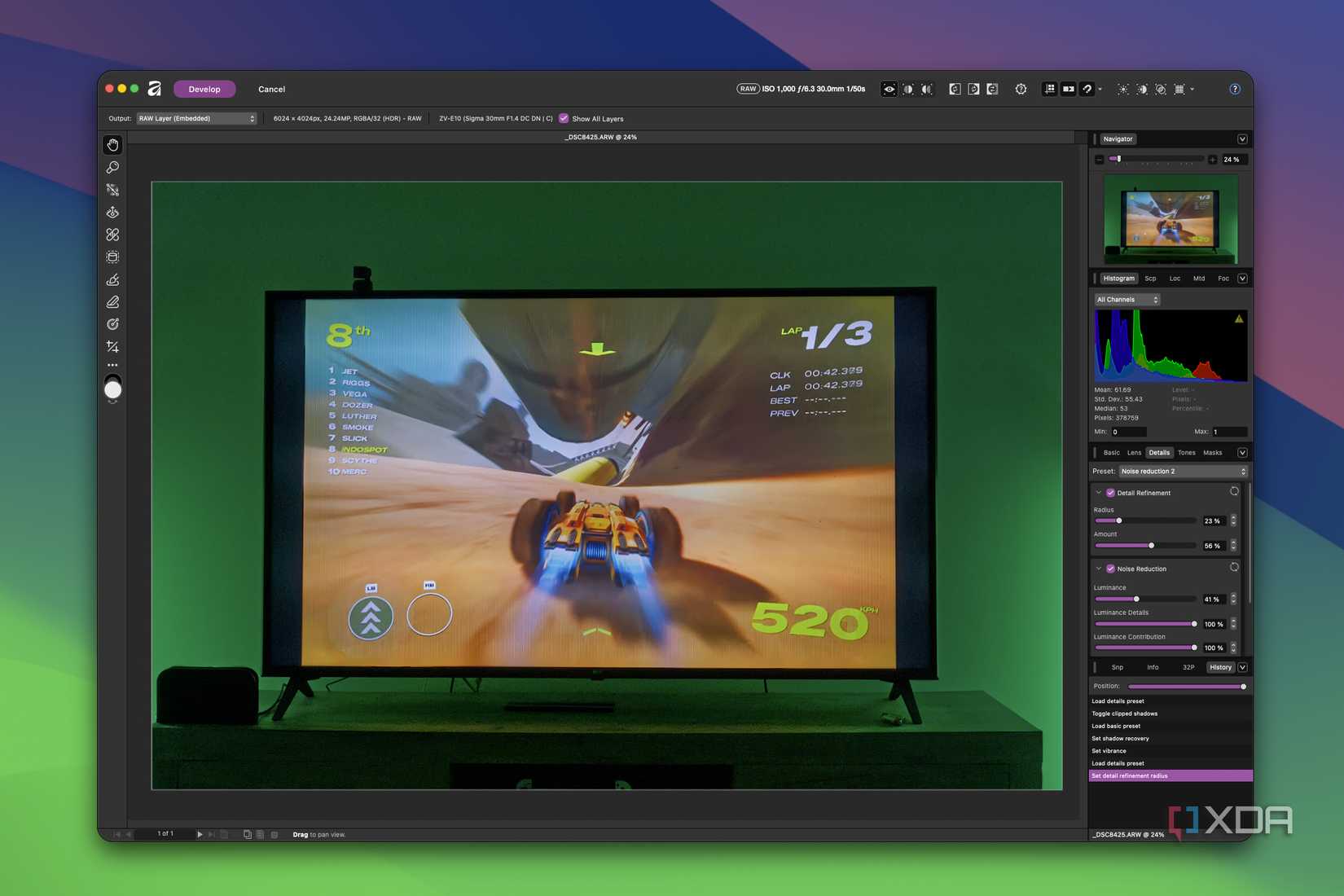
Task: Click the Navigator zoom out minus
Action: pos(1099,160)
